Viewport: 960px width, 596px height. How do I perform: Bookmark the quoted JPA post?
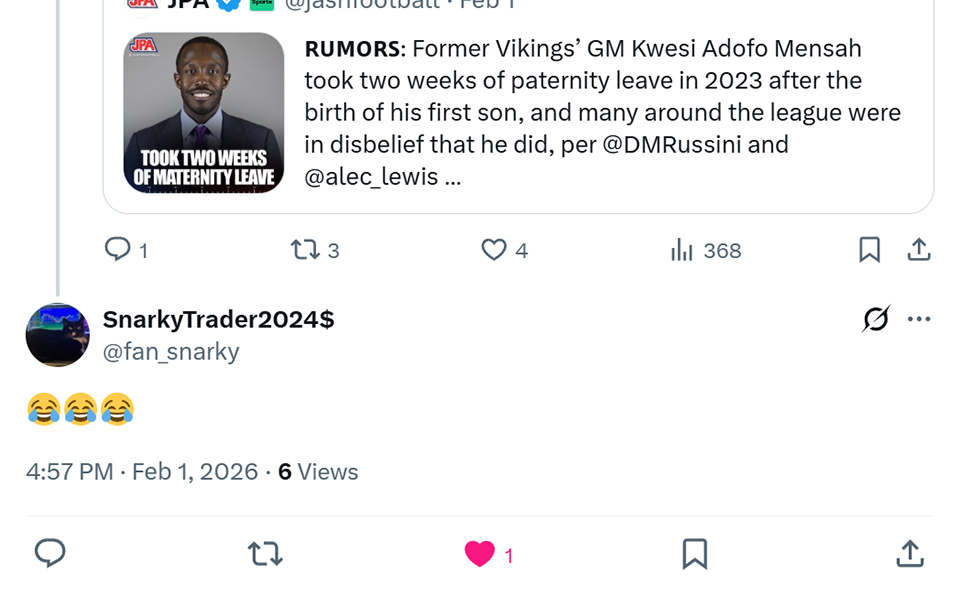pos(870,250)
